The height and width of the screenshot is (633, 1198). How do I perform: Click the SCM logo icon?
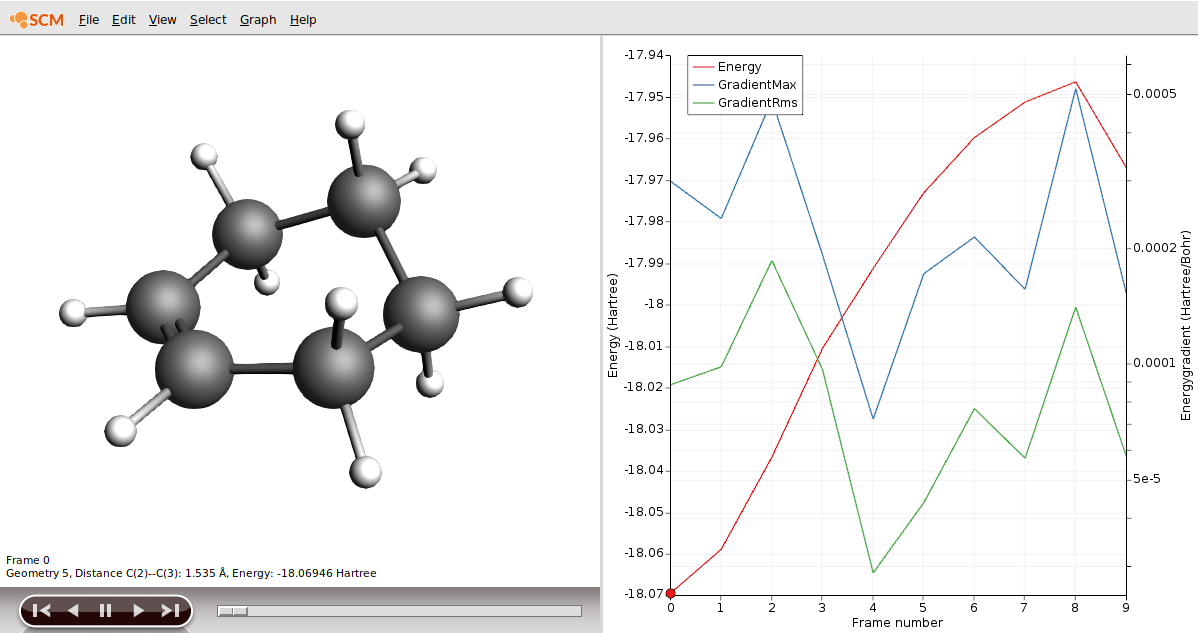click(38, 19)
